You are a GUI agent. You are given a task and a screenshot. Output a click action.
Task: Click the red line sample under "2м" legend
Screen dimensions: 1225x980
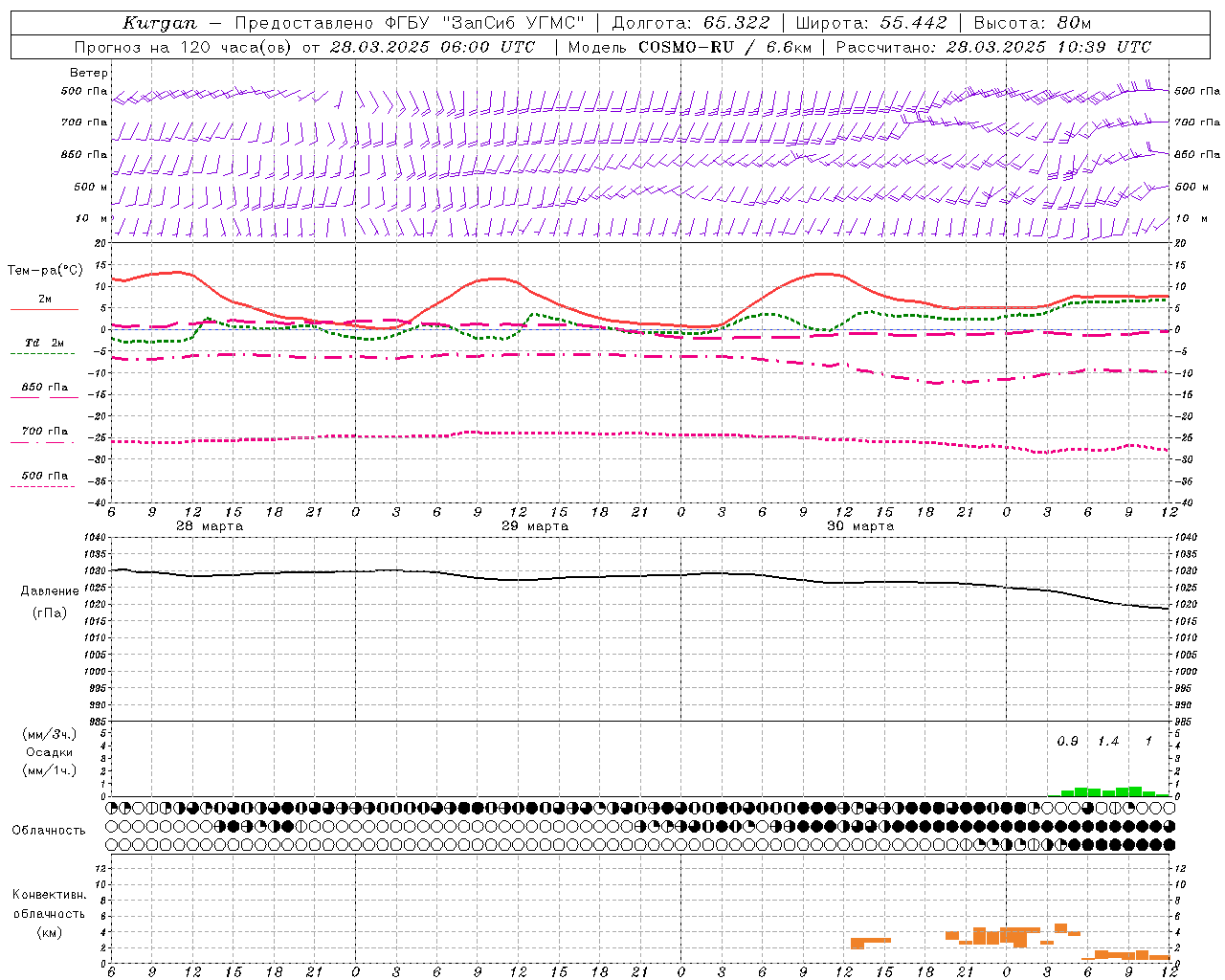pos(44,310)
